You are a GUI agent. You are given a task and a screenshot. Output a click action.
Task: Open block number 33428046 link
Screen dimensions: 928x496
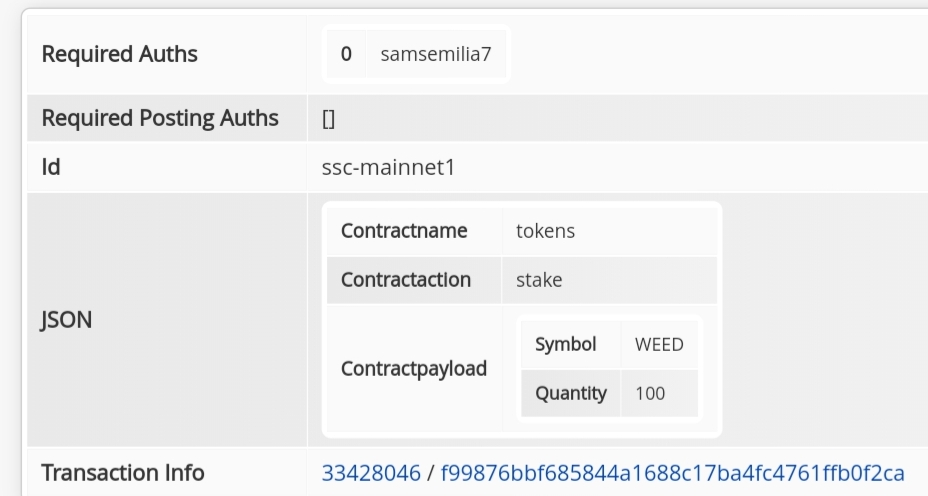(x=371, y=473)
